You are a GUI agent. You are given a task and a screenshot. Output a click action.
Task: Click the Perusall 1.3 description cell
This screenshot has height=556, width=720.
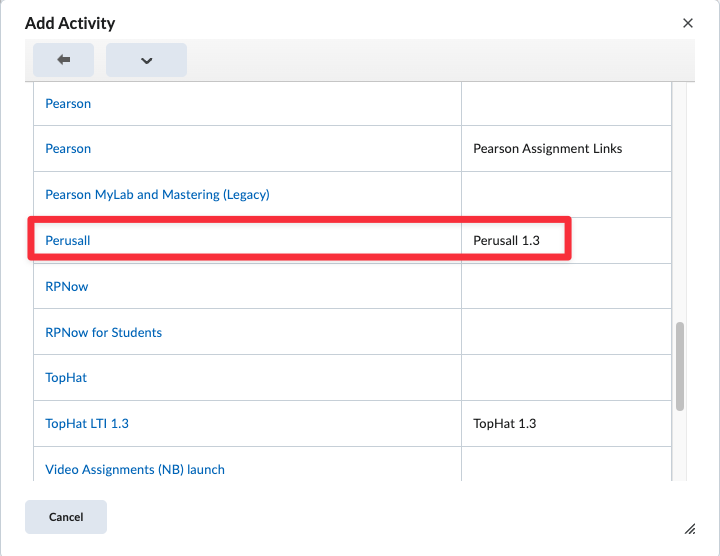(x=511, y=240)
